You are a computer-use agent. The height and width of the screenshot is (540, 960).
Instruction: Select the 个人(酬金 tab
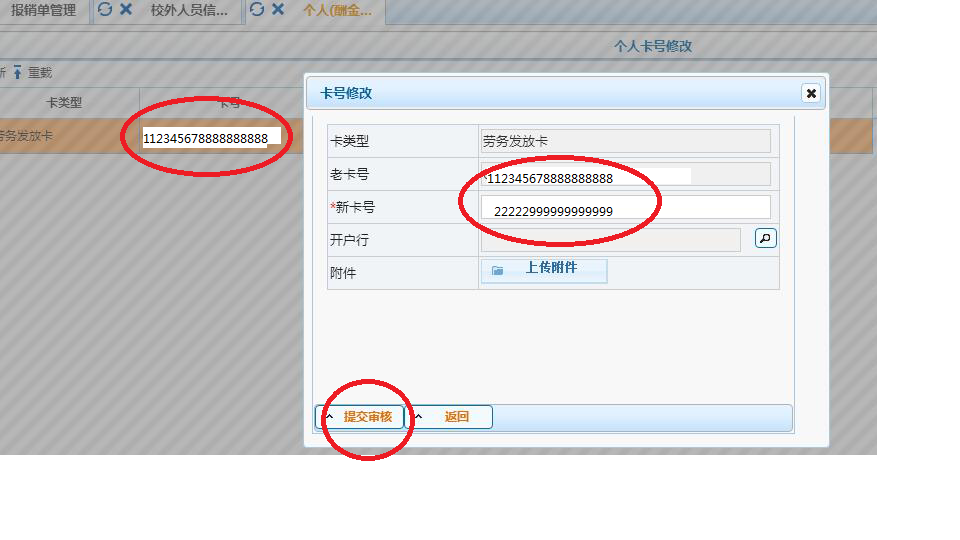click(337, 11)
